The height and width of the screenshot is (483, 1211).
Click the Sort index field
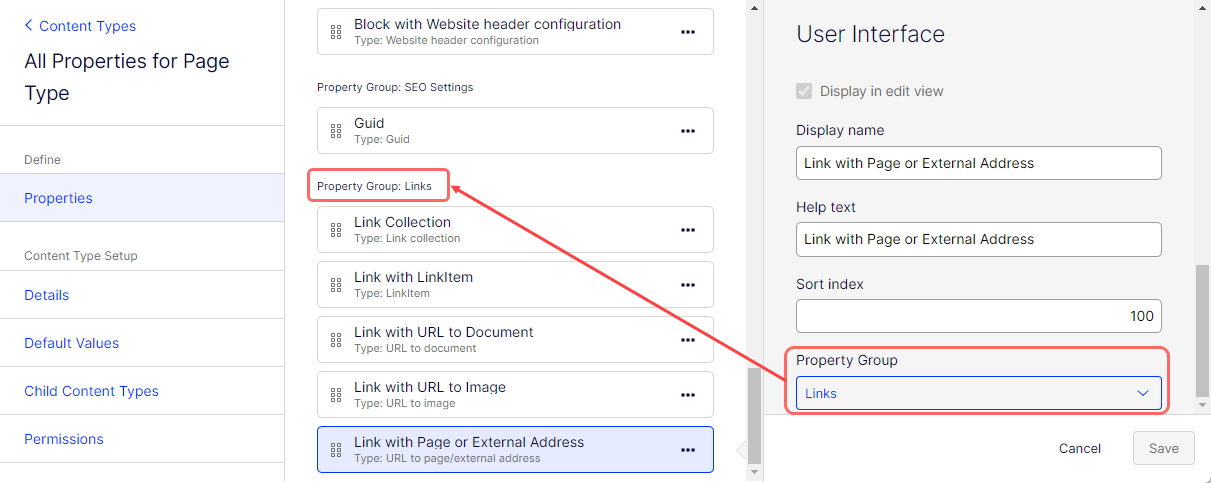point(979,316)
